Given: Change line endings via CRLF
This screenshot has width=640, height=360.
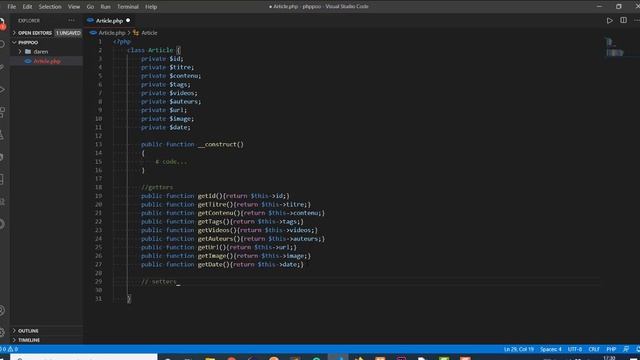Looking at the screenshot, I should click(x=594, y=349).
